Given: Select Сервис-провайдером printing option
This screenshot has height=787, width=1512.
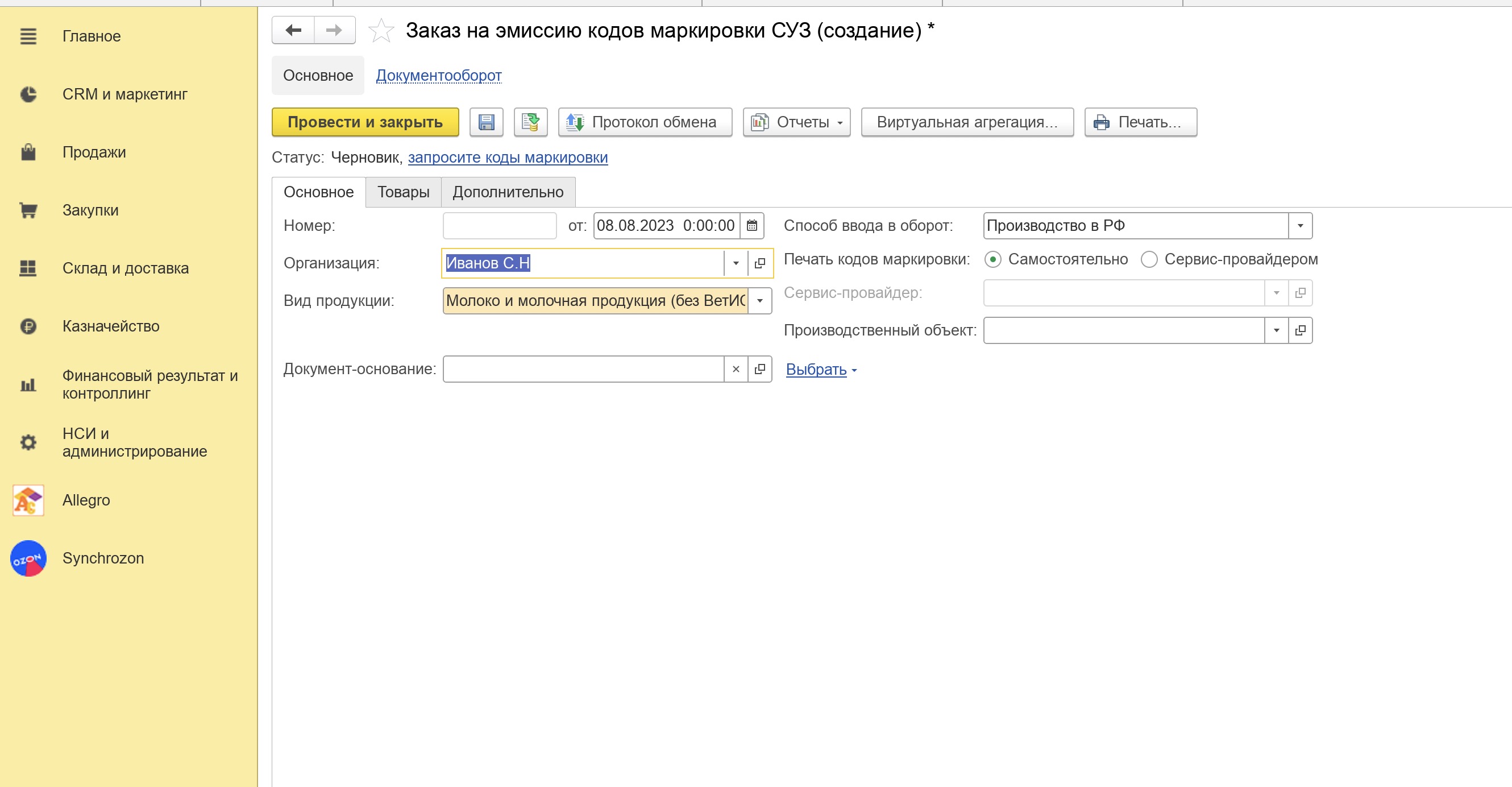Looking at the screenshot, I should (x=1229, y=260).
